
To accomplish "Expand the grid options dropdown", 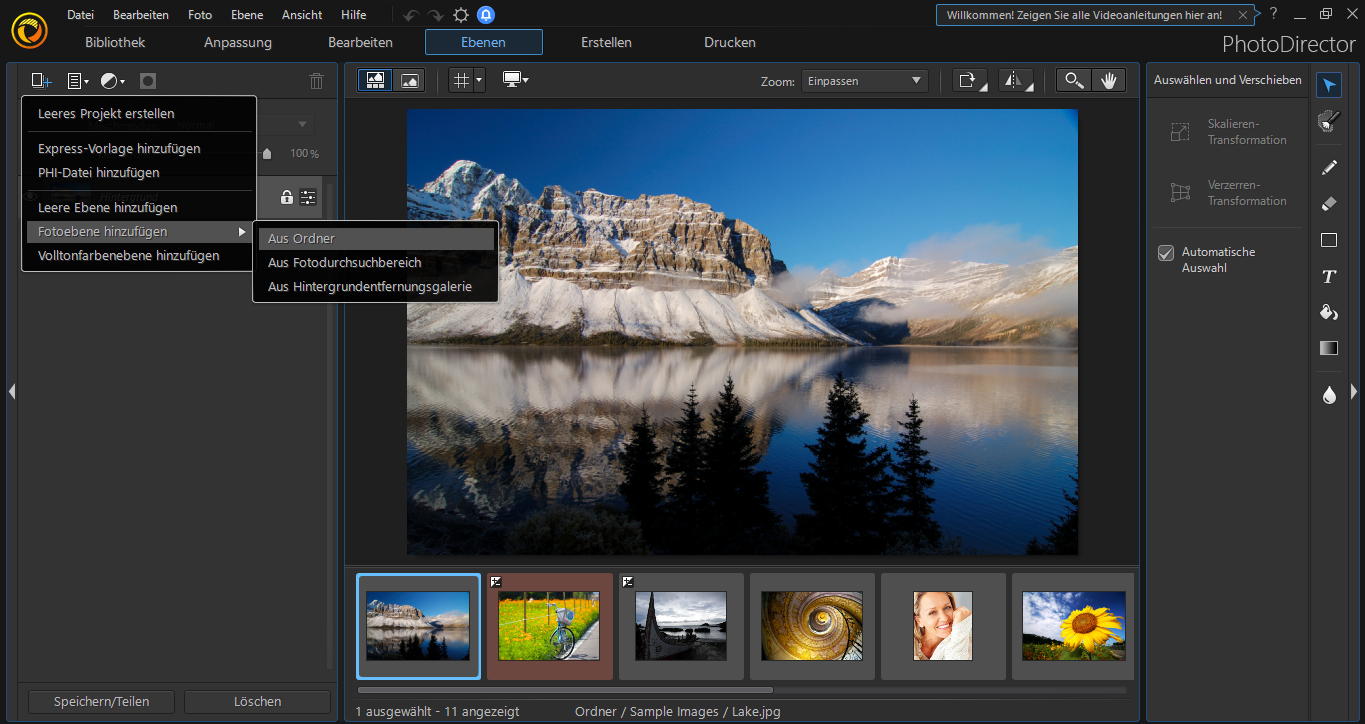I will [x=479, y=81].
